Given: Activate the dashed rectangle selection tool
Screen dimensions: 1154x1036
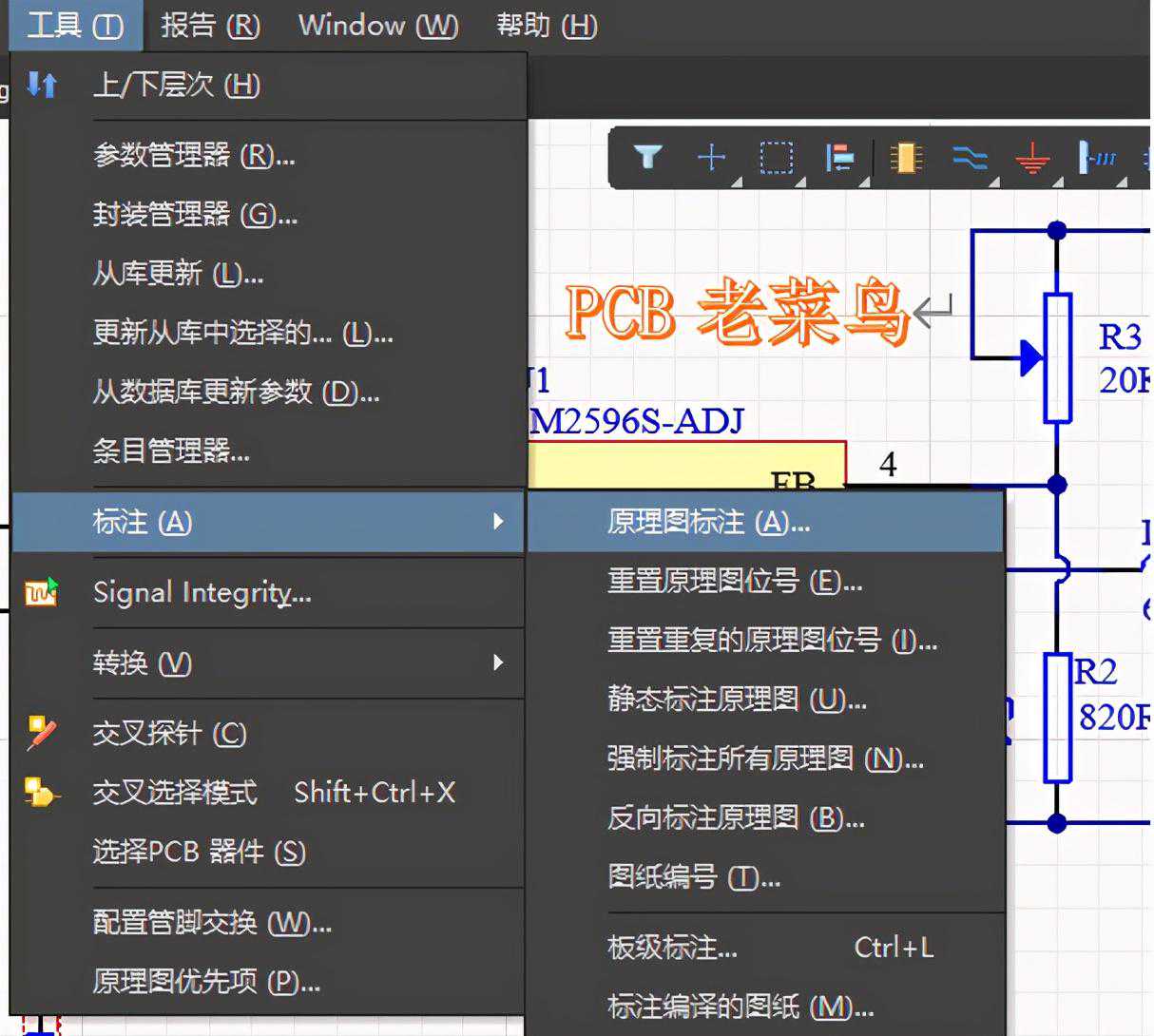Looking at the screenshot, I should (x=776, y=158).
